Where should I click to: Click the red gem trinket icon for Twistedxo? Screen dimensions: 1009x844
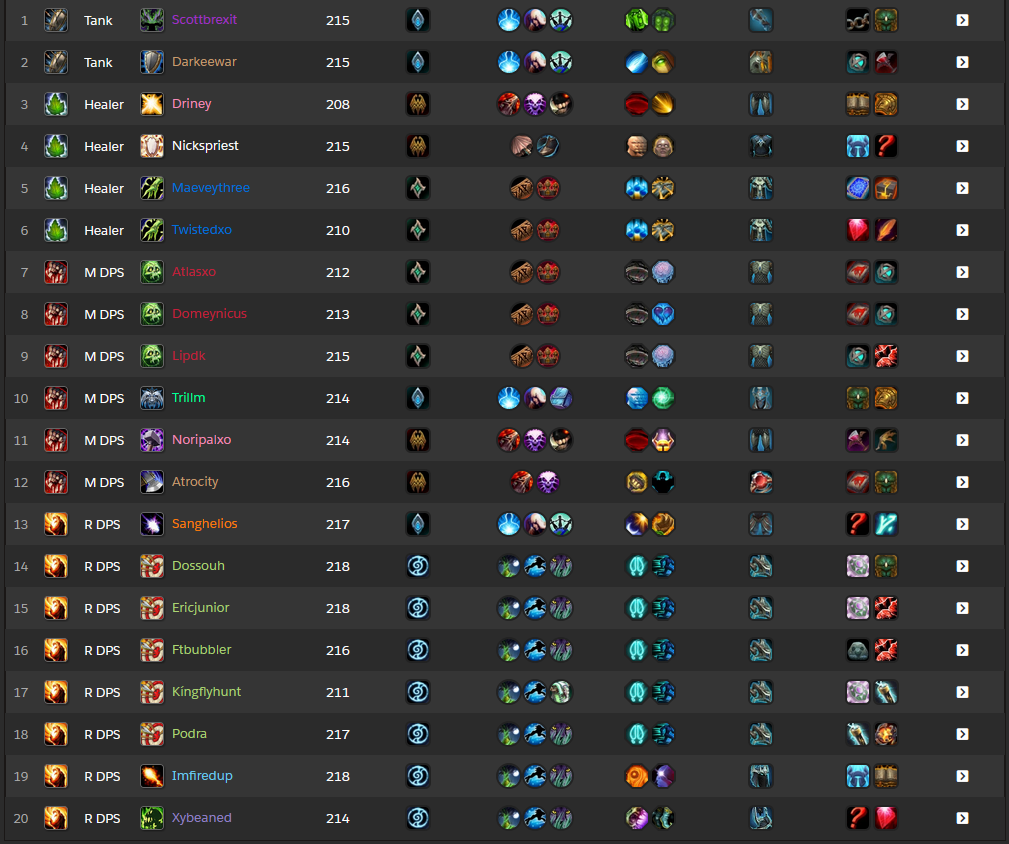point(858,230)
